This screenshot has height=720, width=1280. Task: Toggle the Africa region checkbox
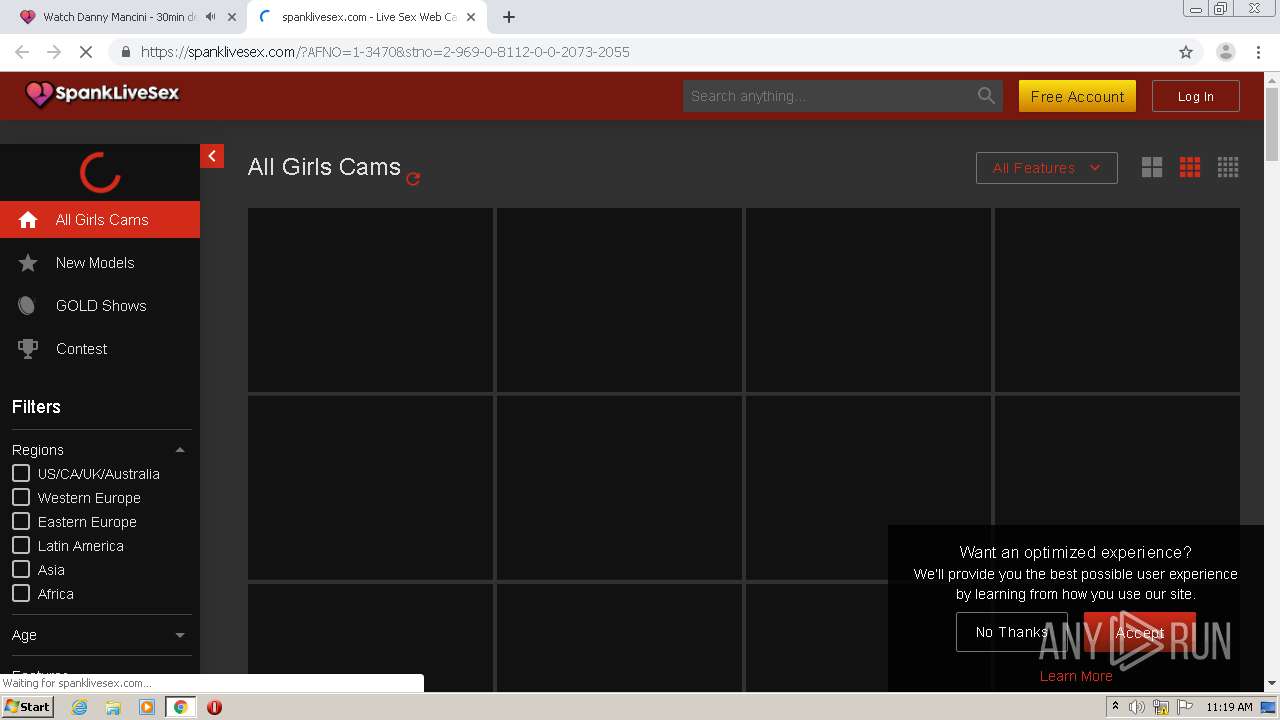[21, 593]
